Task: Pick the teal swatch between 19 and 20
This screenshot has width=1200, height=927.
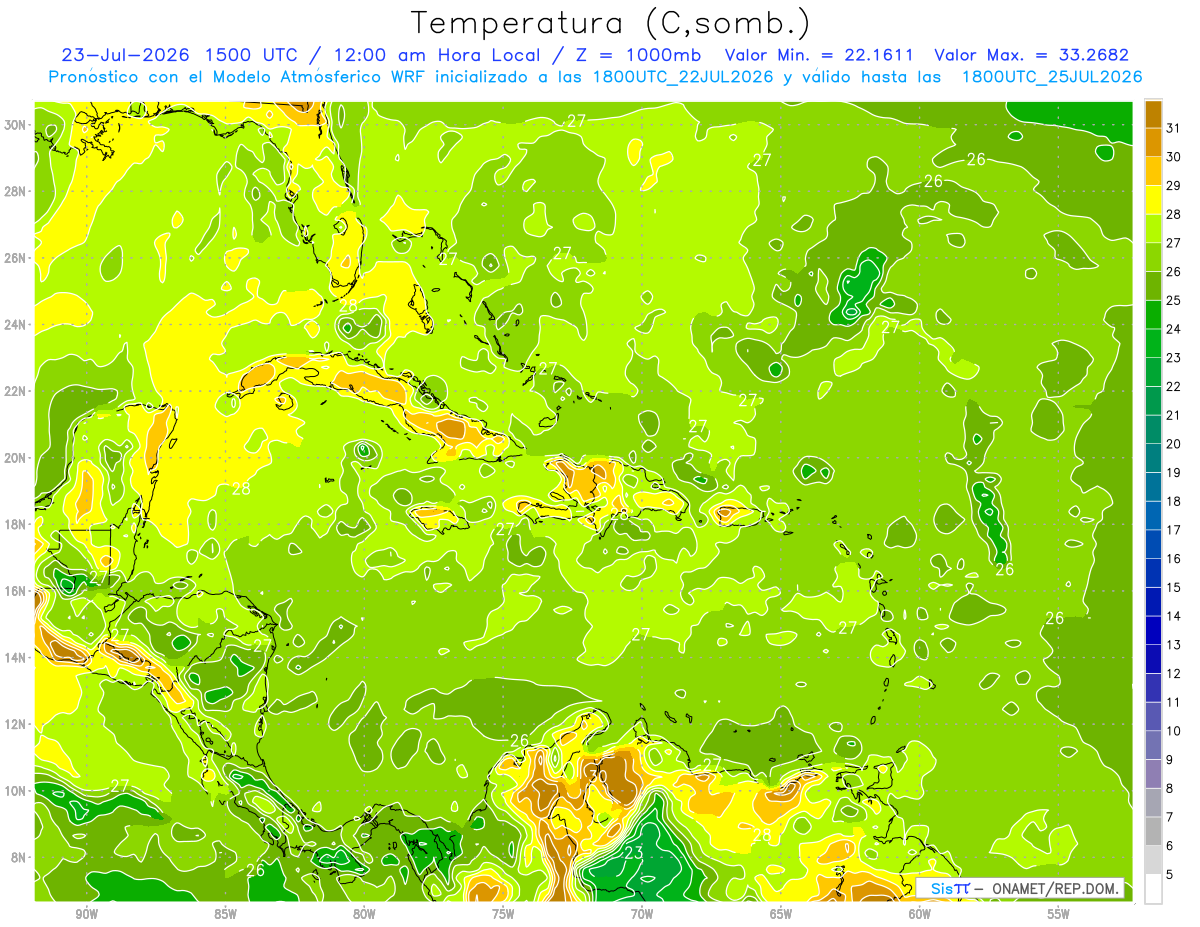Action: coord(1153,458)
